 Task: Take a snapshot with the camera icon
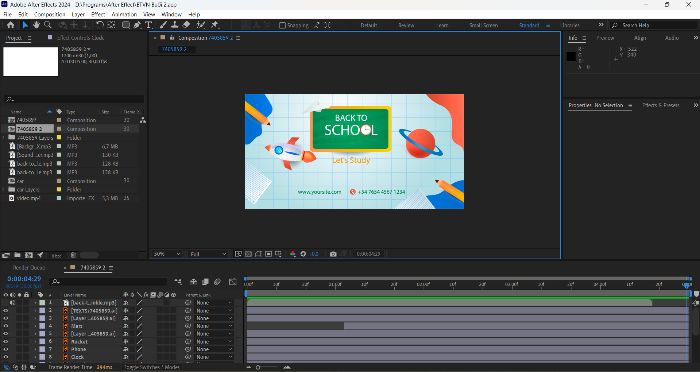[x=333, y=254]
